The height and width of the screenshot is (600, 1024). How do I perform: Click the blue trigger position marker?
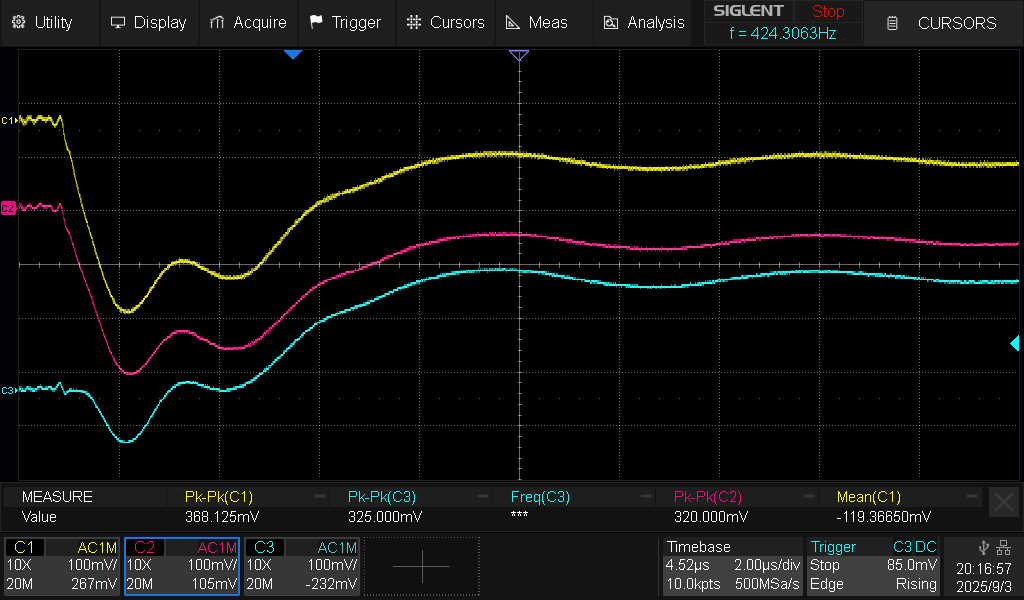click(292, 55)
